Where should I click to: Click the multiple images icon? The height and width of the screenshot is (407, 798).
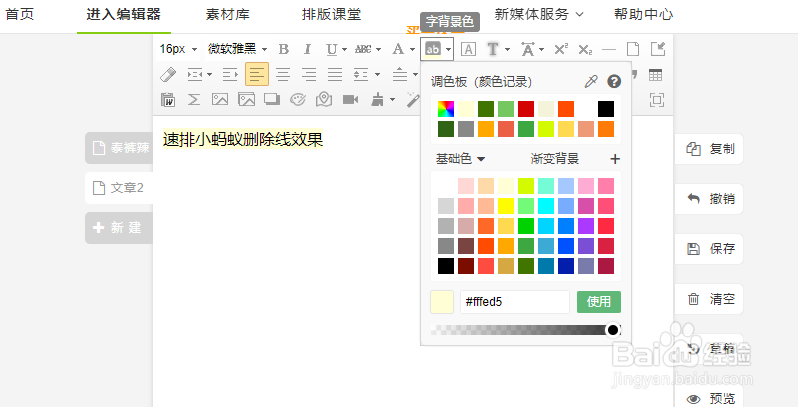246,100
